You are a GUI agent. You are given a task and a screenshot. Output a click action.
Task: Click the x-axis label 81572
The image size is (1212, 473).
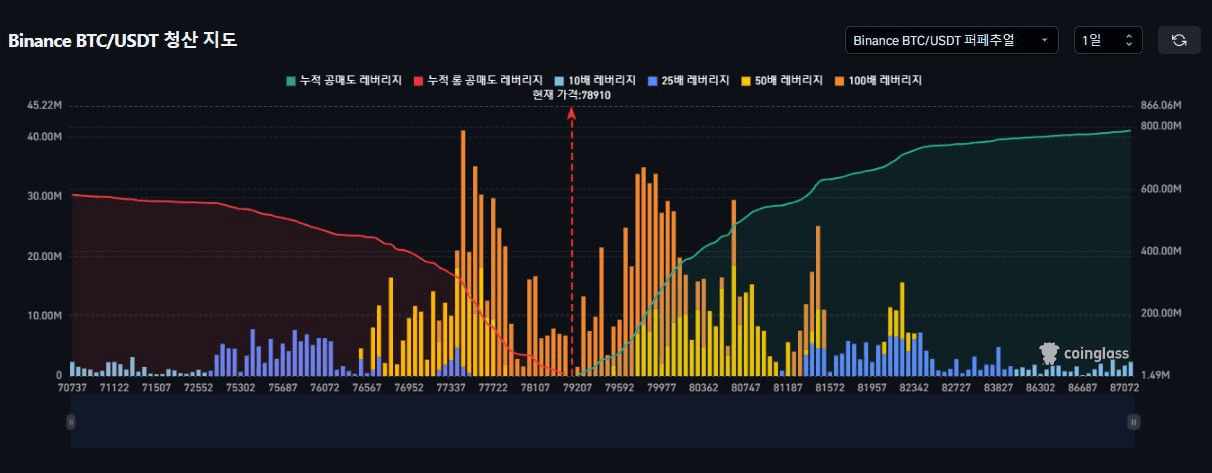click(x=831, y=387)
